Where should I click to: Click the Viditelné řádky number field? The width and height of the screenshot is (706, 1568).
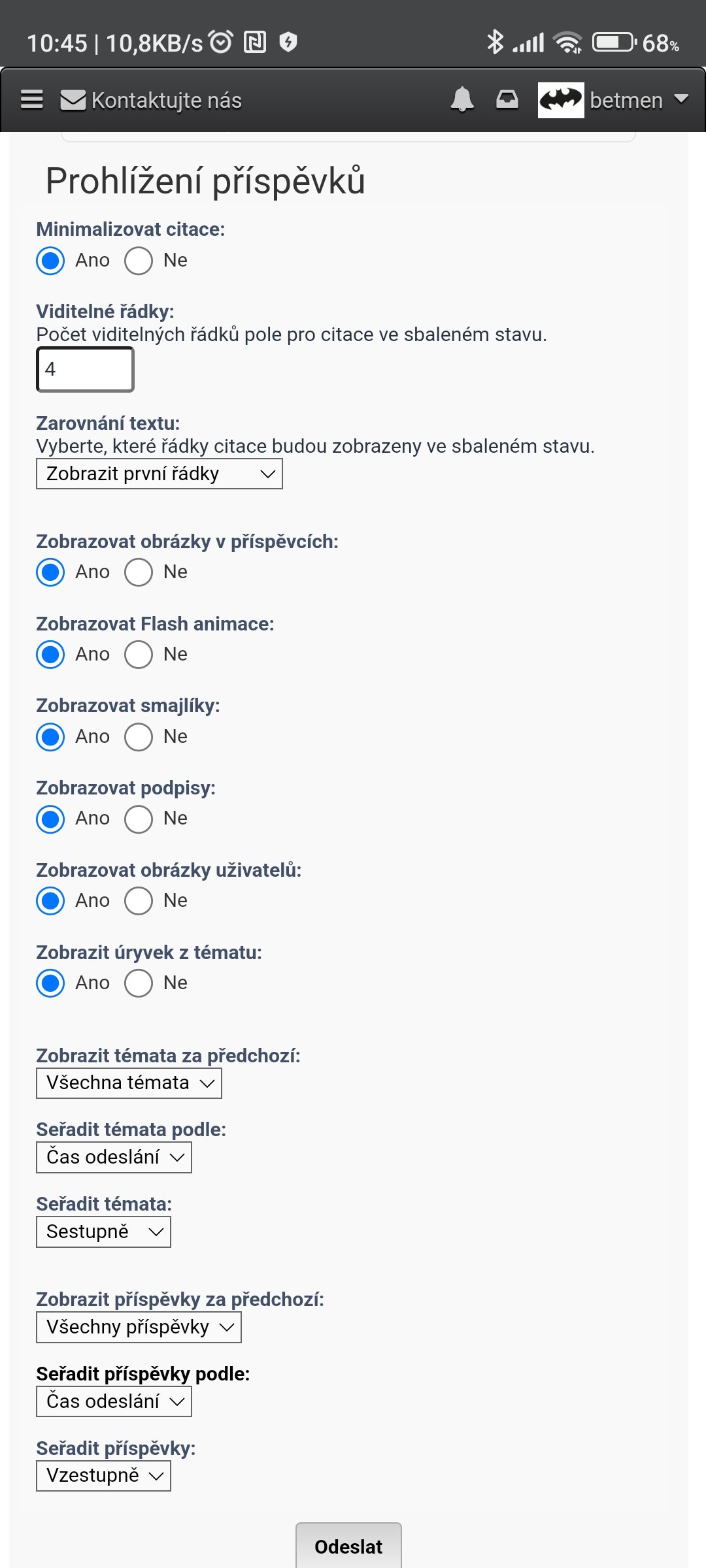click(85, 370)
